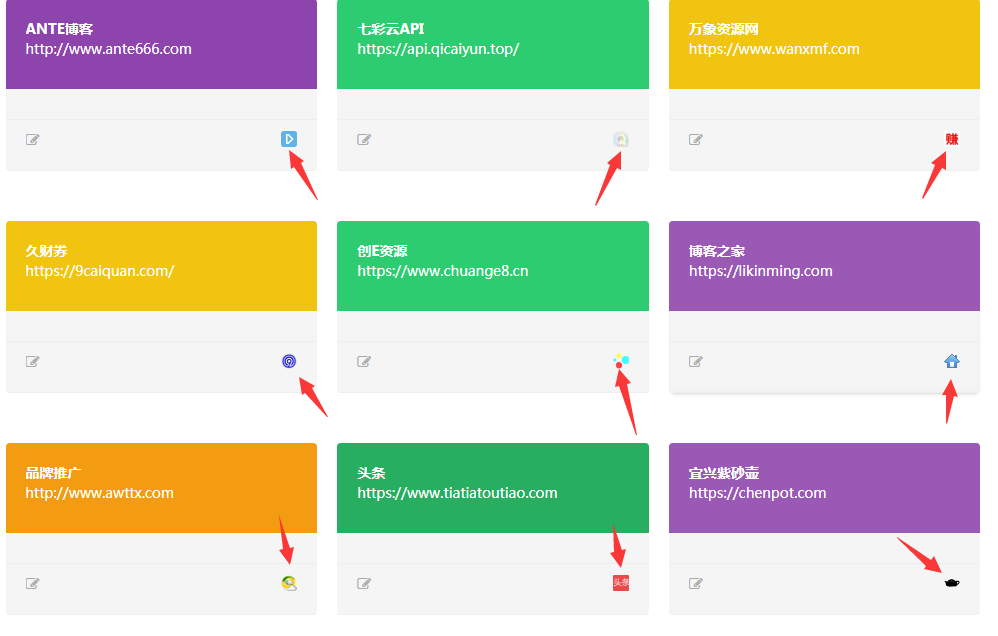
Task: Click the ANTE博客 blue play favicon
Action: (x=289, y=140)
